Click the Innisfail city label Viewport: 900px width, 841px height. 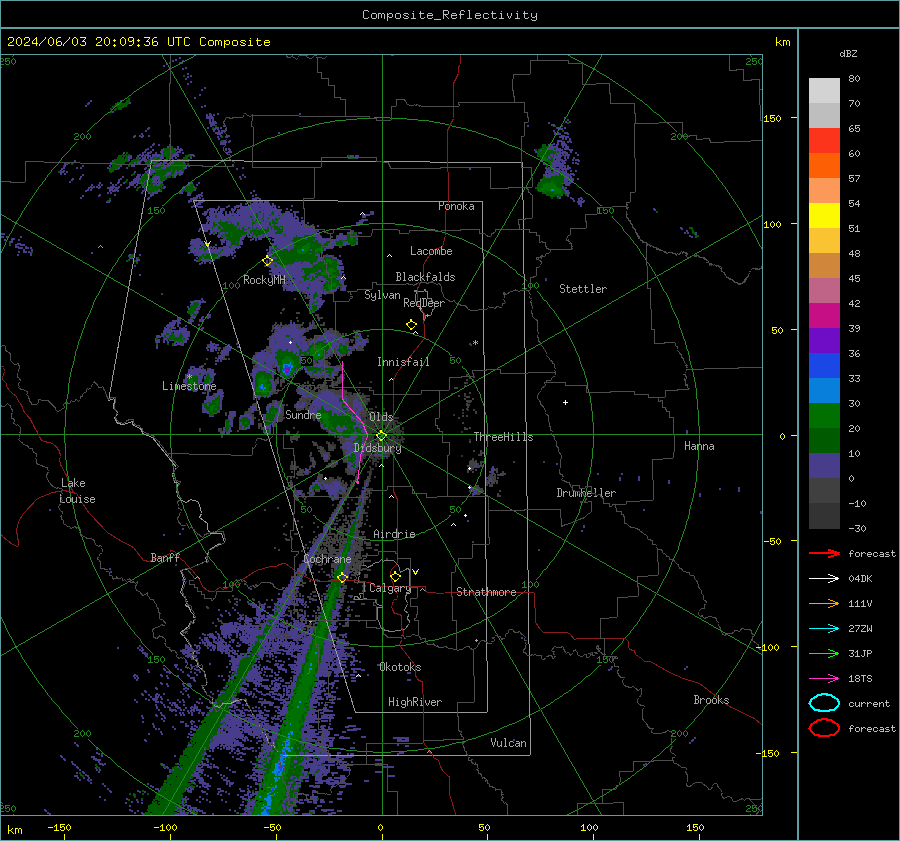[403, 362]
